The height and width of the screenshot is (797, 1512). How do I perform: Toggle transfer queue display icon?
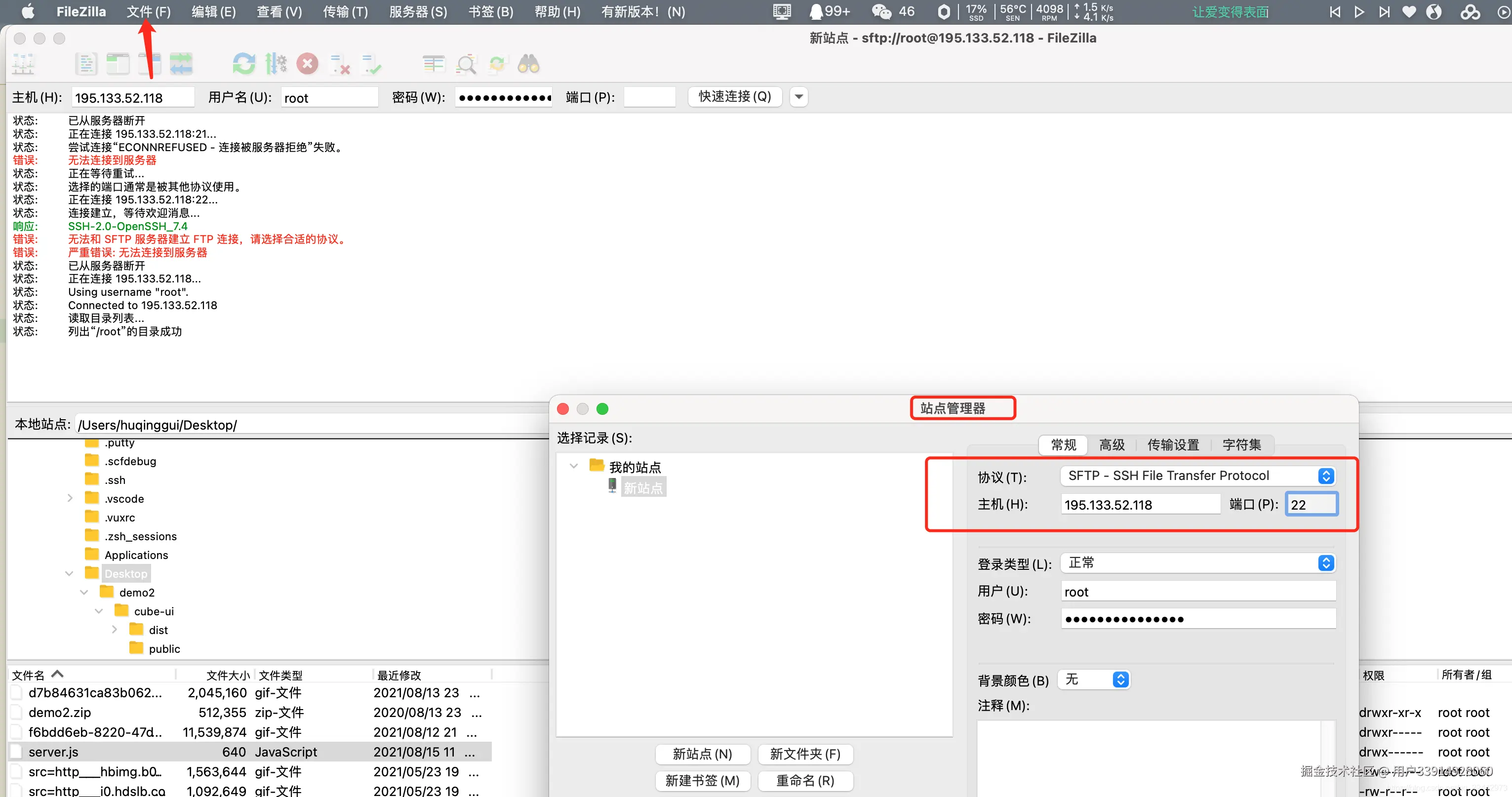pyautogui.click(x=181, y=64)
